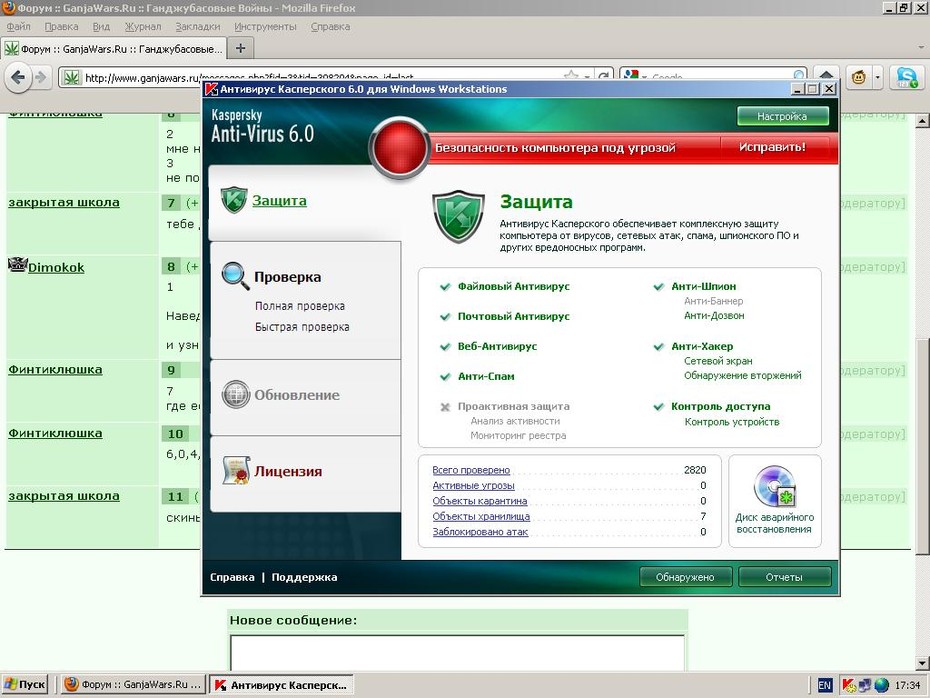Click the globe icon in system tray
930x698 pixels.
coord(881,686)
